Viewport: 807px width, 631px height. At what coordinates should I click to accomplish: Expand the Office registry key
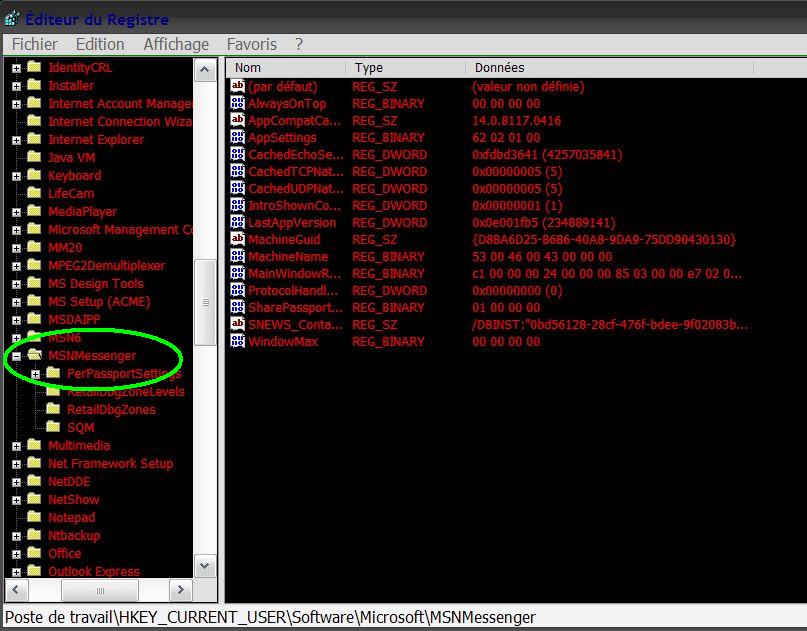[x=17, y=554]
